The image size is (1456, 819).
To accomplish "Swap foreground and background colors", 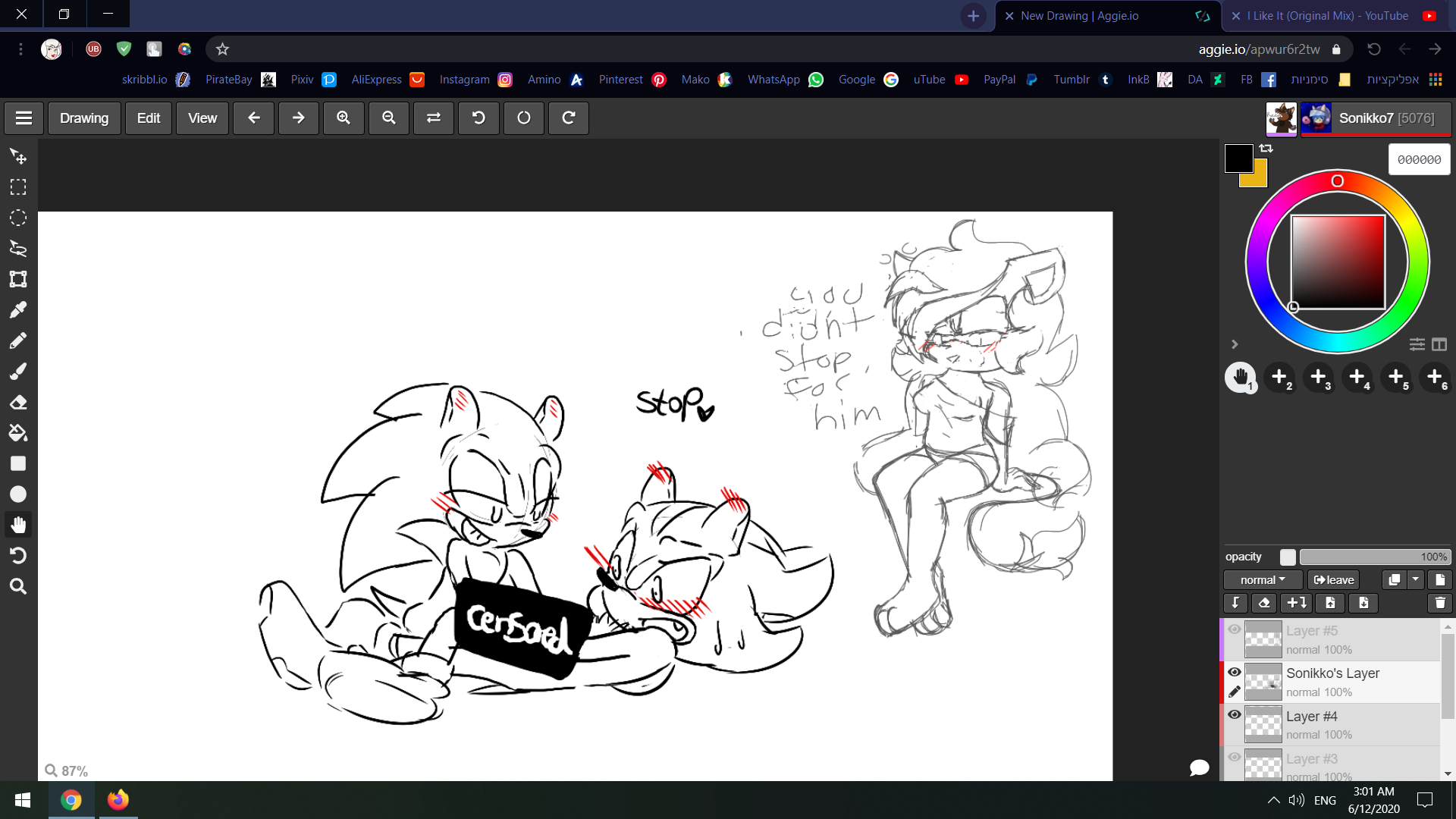I will tap(1266, 149).
